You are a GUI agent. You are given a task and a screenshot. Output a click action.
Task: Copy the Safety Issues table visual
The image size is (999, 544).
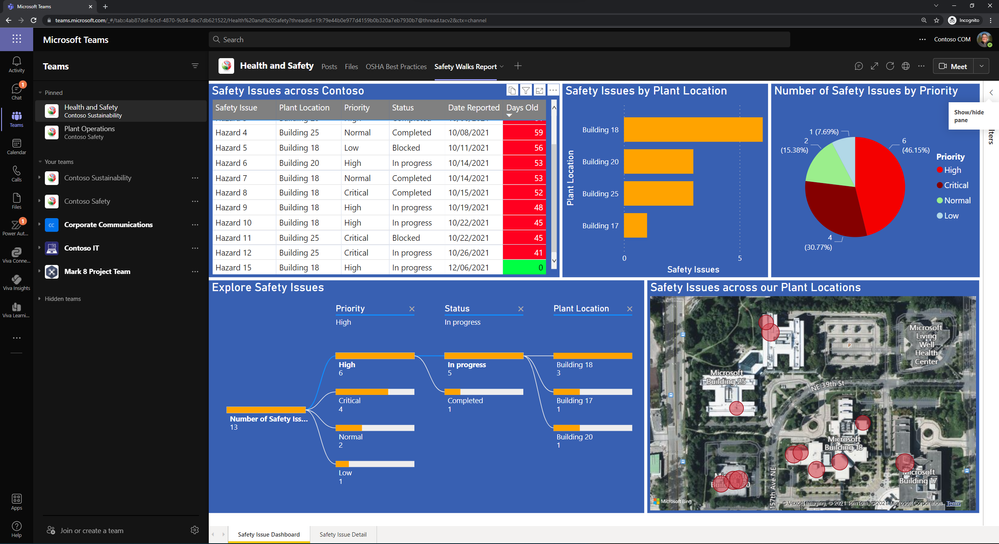coord(512,90)
